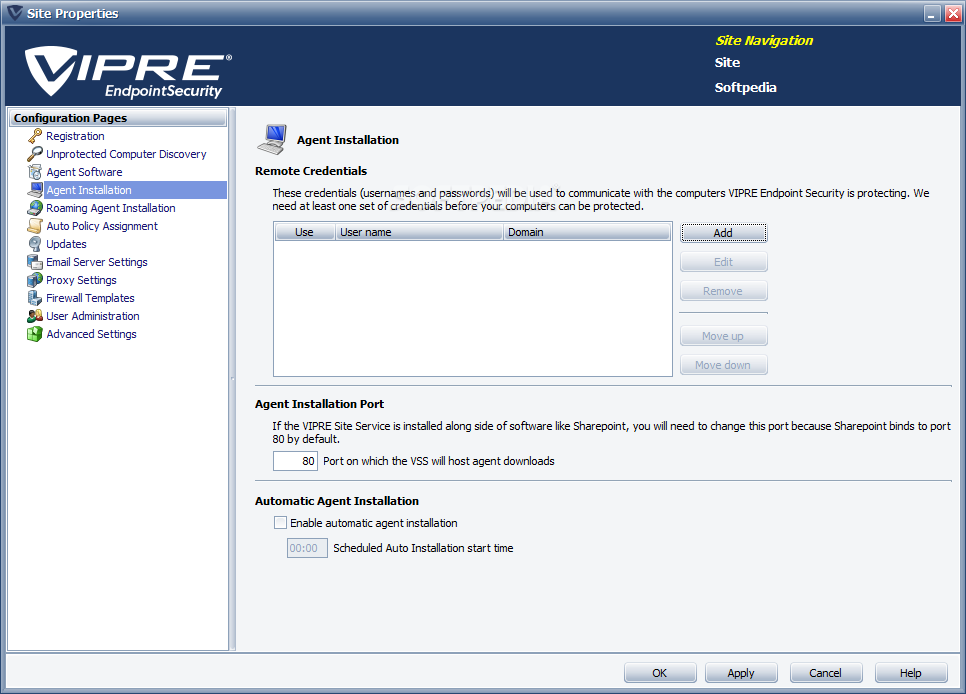Screen dimensions: 966x694
Task: Click the Site link under Site Navigation
Action: 727,62
